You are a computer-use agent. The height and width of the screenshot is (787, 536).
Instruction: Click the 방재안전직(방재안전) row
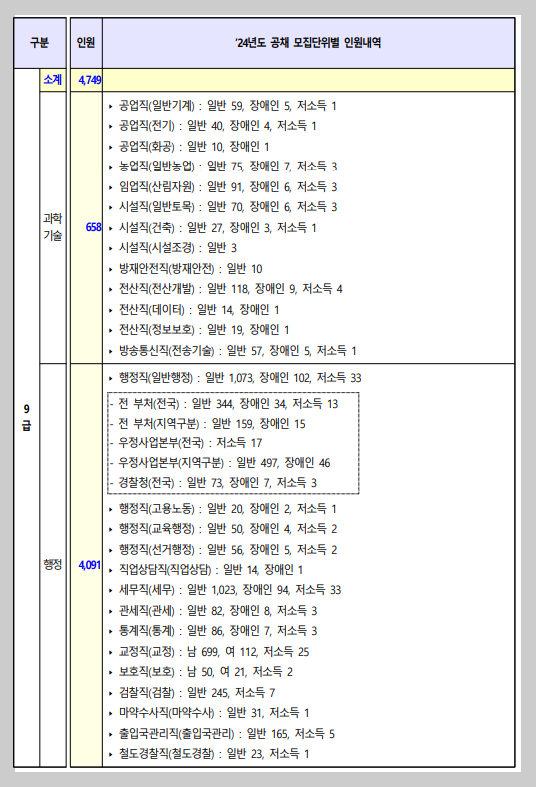tap(185, 269)
